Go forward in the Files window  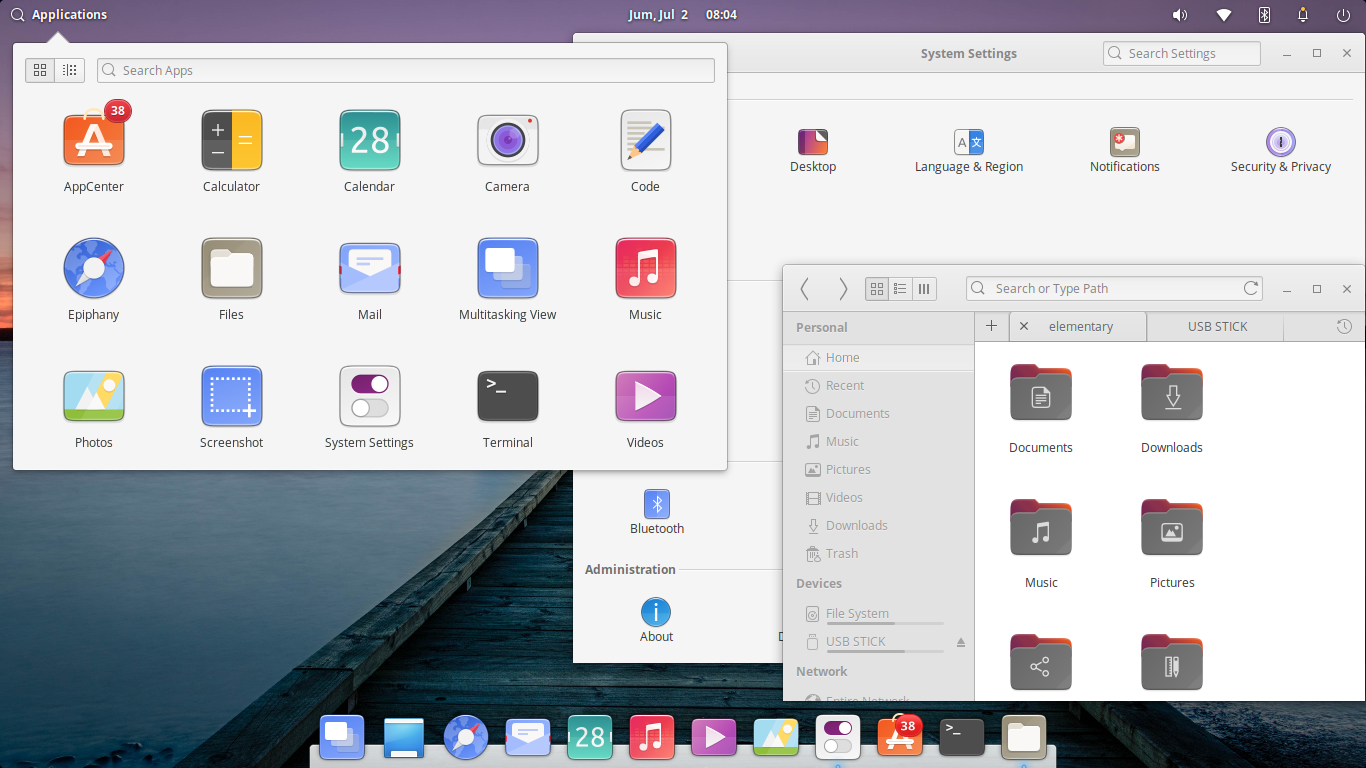pyautogui.click(x=843, y=289)
